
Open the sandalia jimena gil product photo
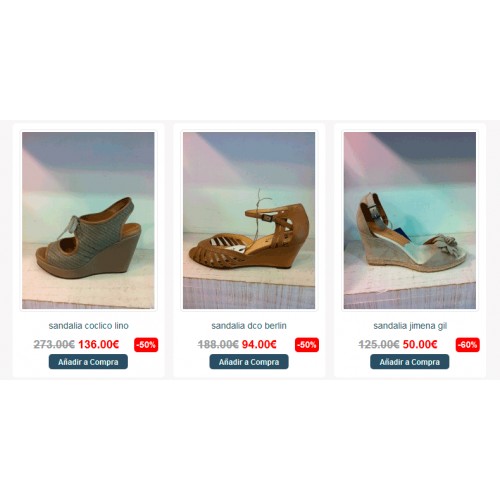(410, 220)
